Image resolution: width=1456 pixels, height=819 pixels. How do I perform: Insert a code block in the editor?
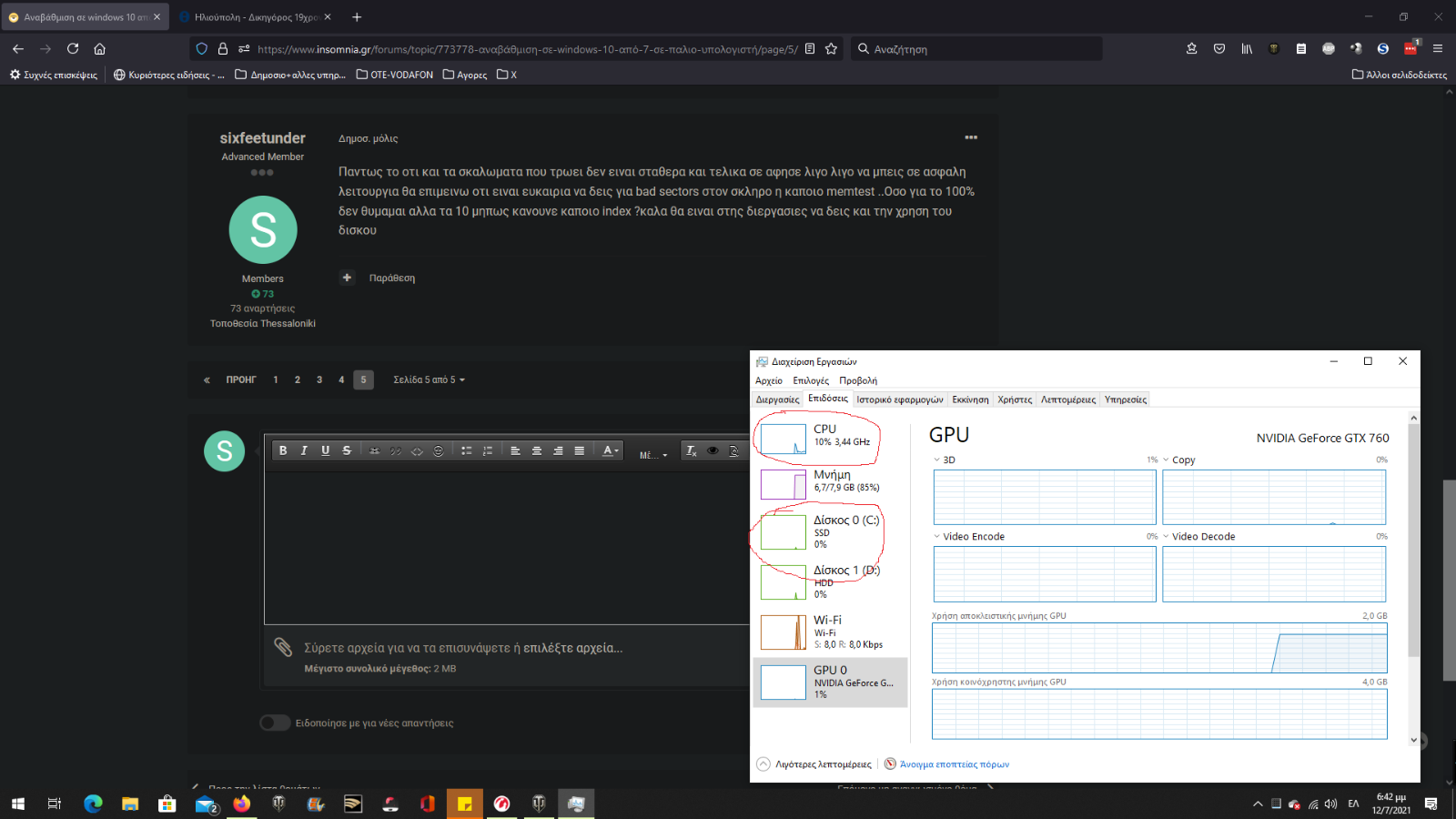417,450
